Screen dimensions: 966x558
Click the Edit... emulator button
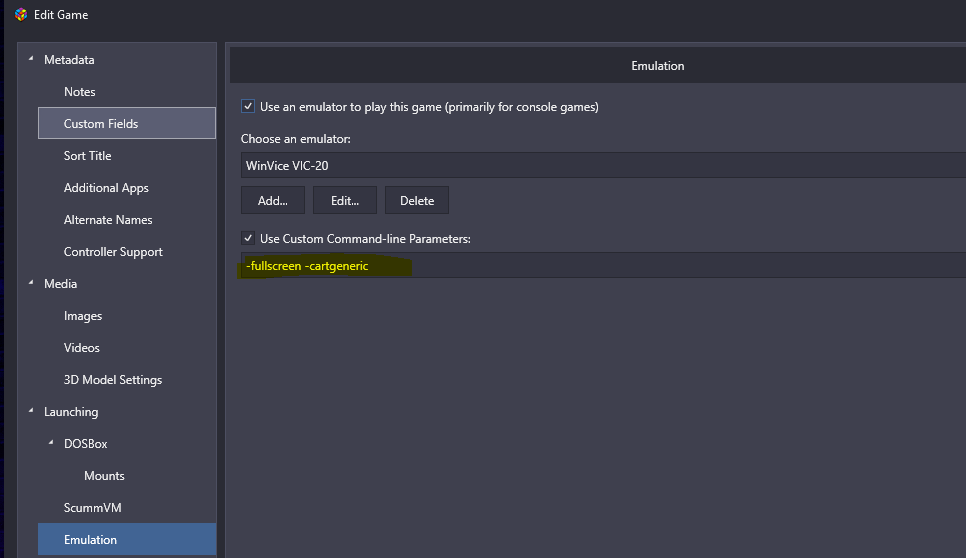pyautogui.click(x=345, y=201)
